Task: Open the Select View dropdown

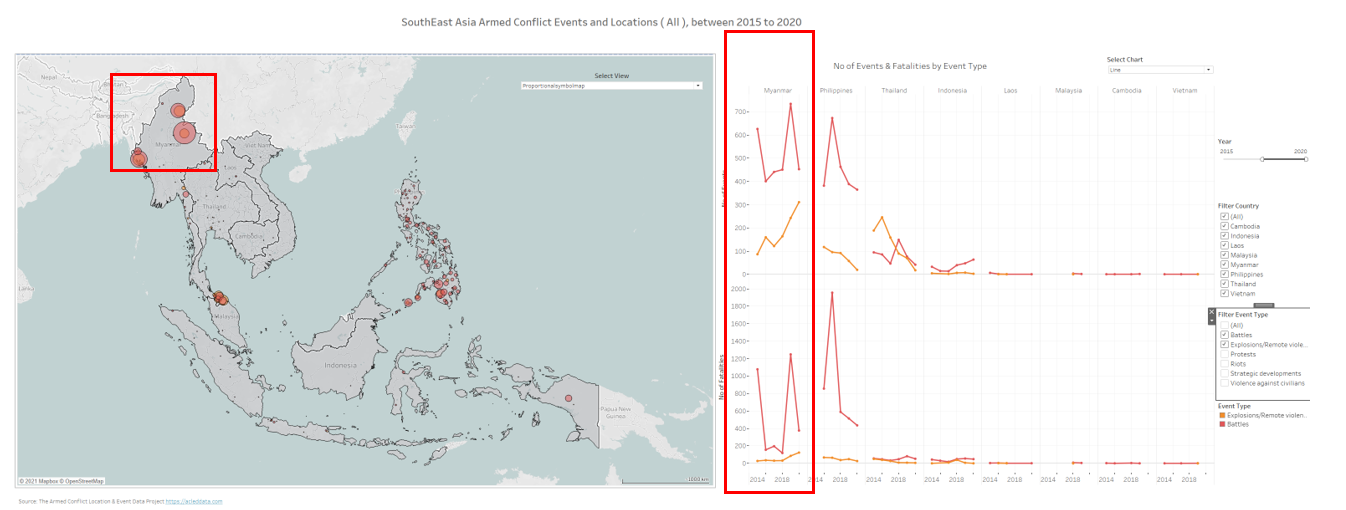Action: 611,86
